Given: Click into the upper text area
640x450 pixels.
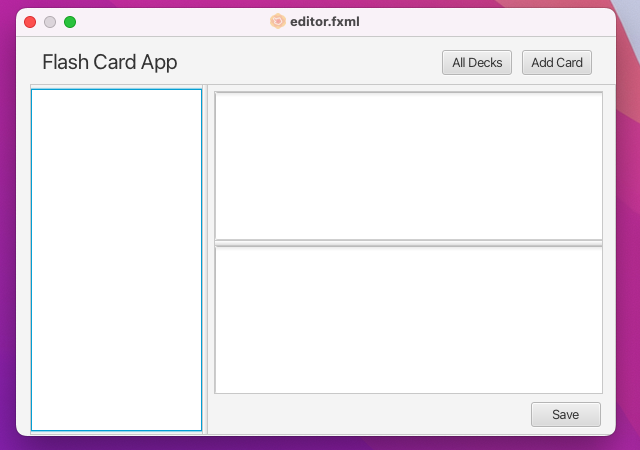Looking at the screenshot, I should point(409,166).
